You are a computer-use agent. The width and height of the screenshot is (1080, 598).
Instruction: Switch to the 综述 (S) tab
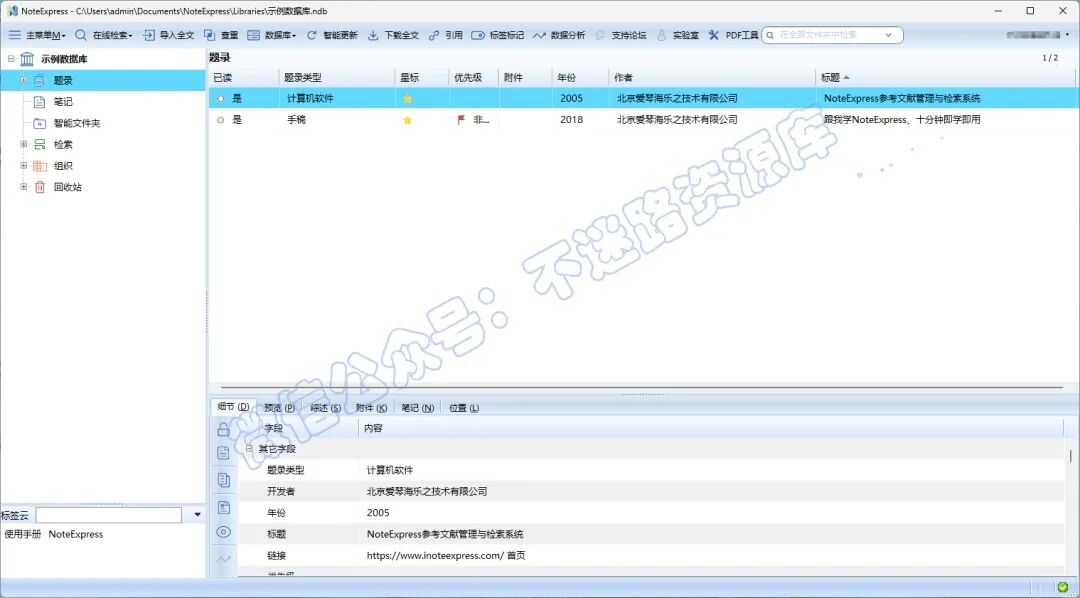(x=326, y=408)
